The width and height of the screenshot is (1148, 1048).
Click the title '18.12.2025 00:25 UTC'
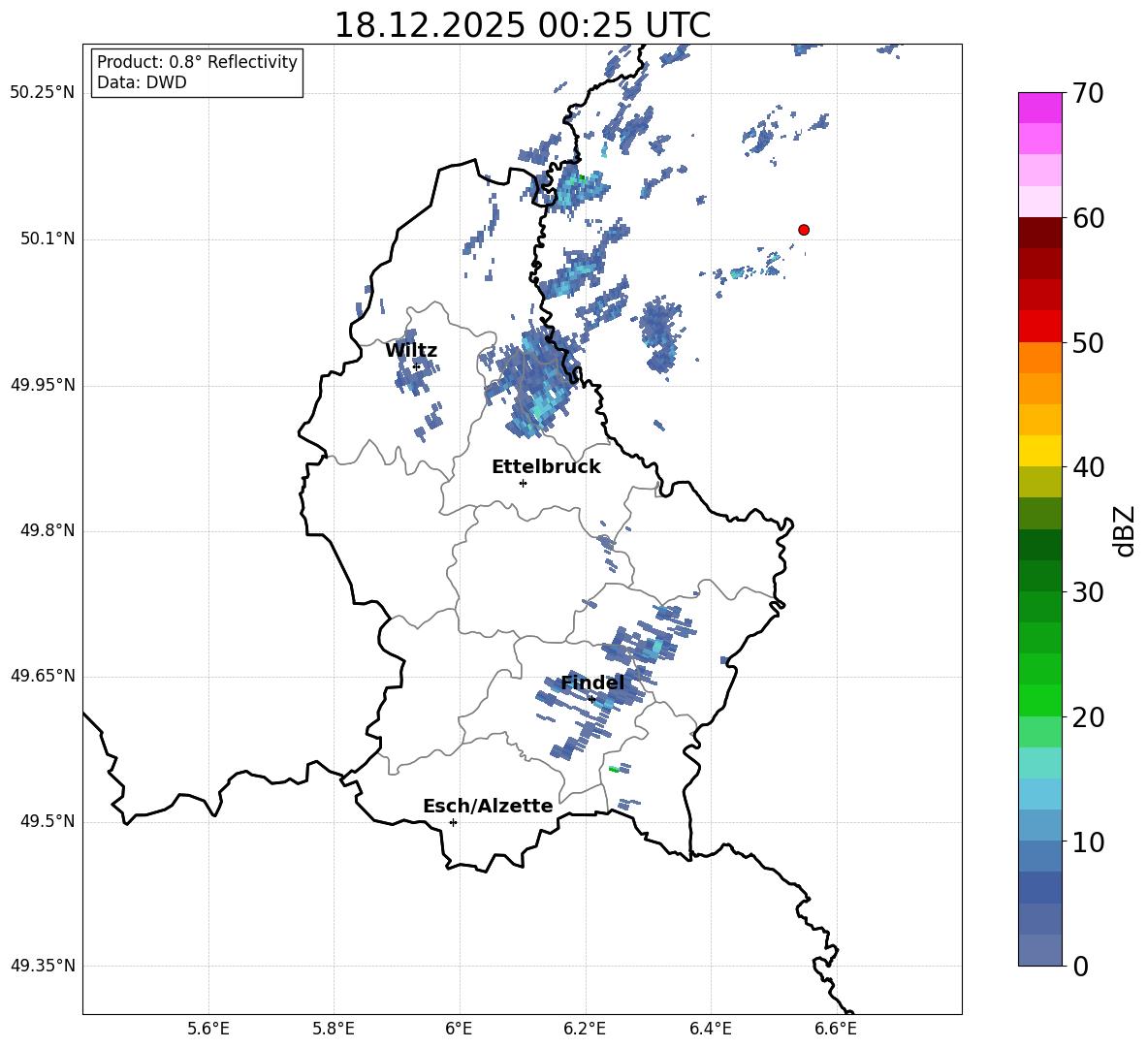pos(522,25)
